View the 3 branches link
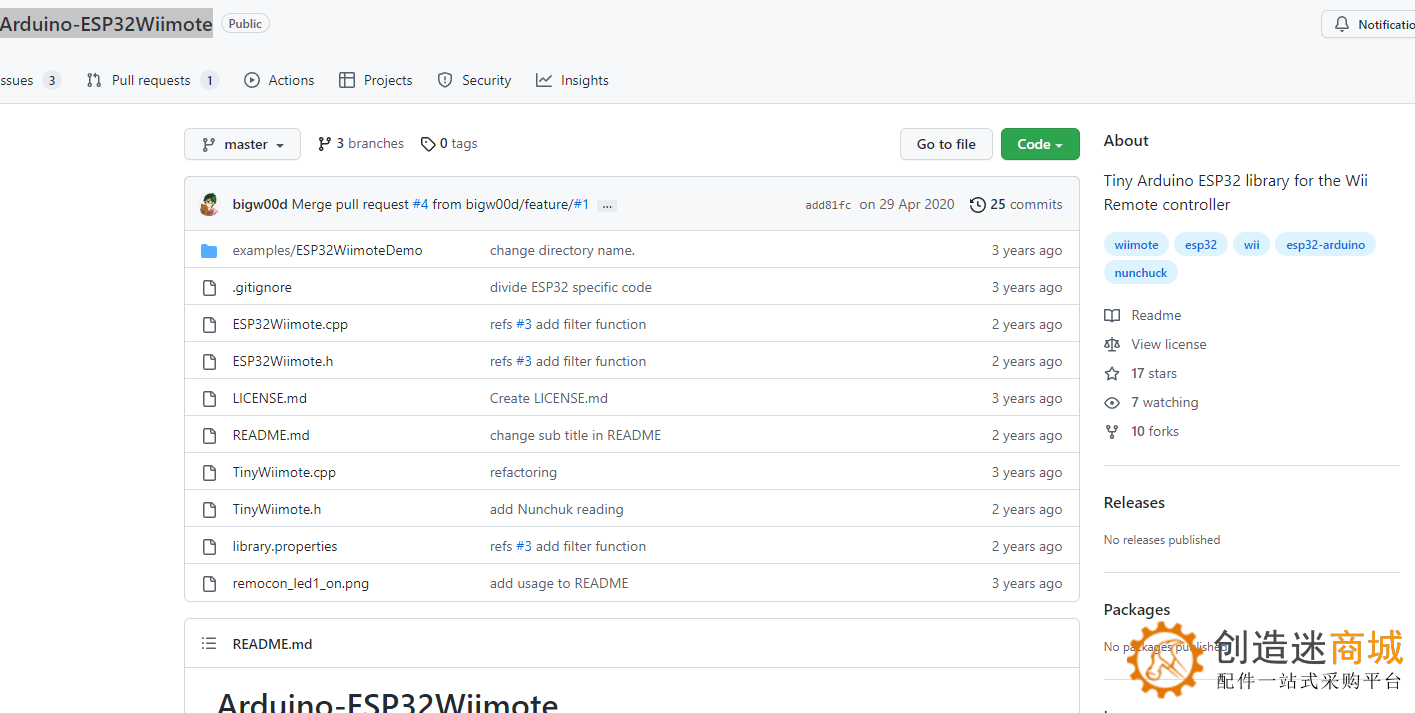The image size is (1415, 713). pyautogui.click(x=361, y=144)
